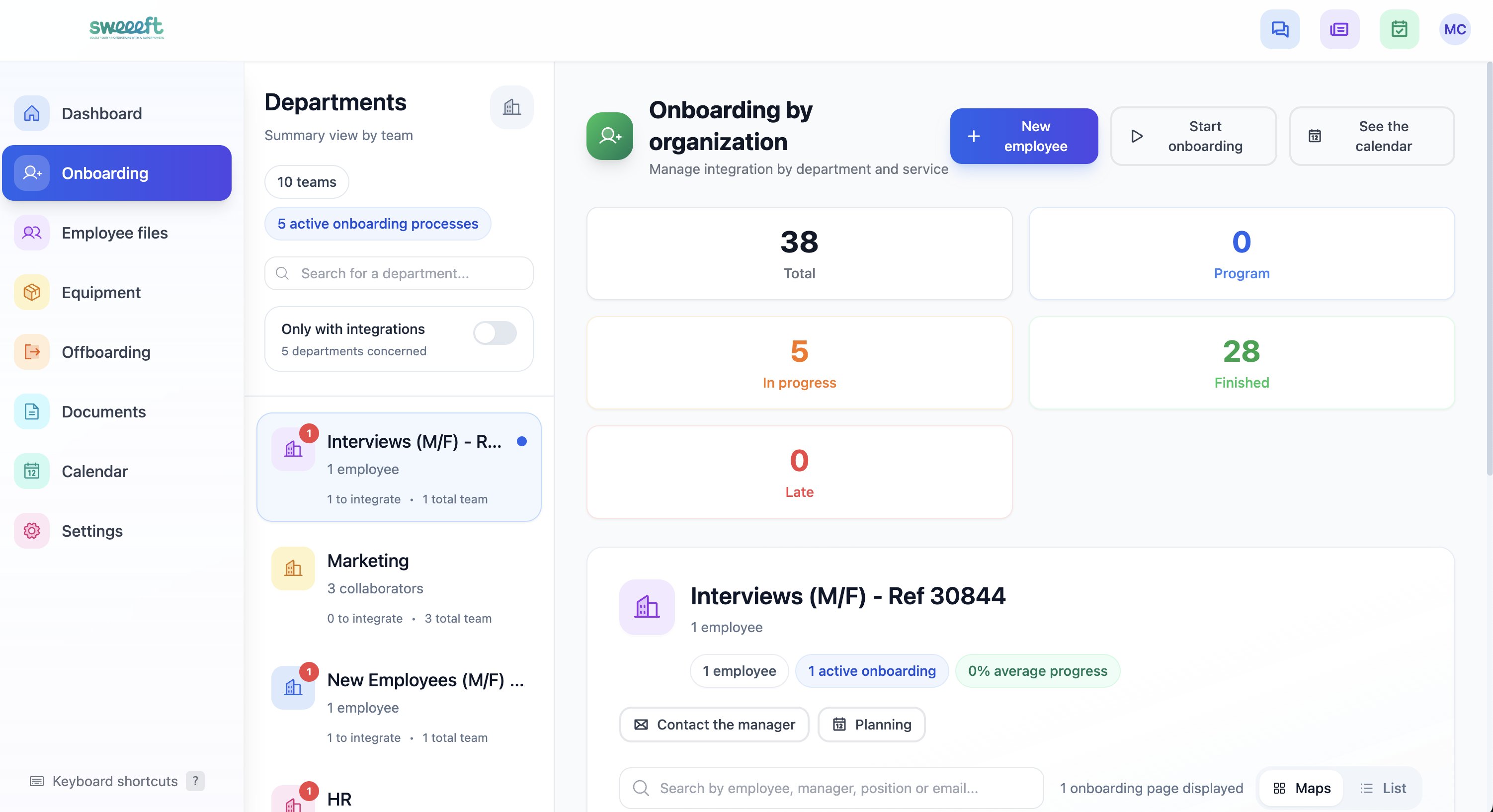Open the calendar tasks icon in top bar
Screen dimensions: 1493x812
(1399, 29)
